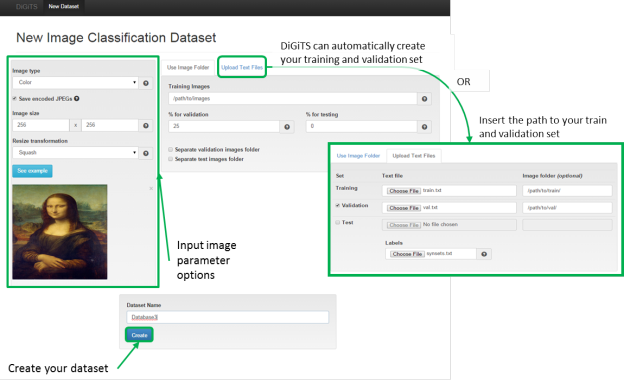Click the Mona Lisa example thumbnail
The width and height of the screenshot is (624, 383).
tap(60, 232)
